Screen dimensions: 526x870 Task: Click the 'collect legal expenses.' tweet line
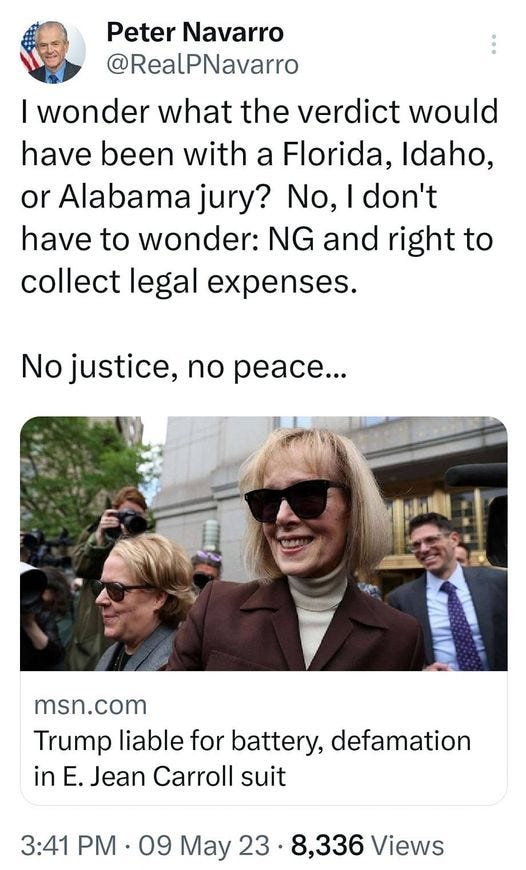click(189, 282)
